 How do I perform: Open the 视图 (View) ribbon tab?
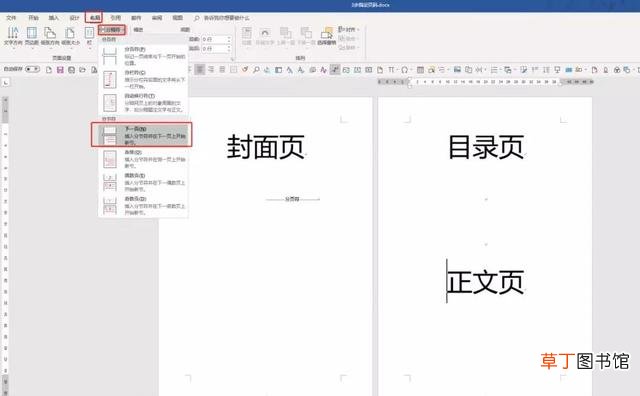(x=178, y=18)
